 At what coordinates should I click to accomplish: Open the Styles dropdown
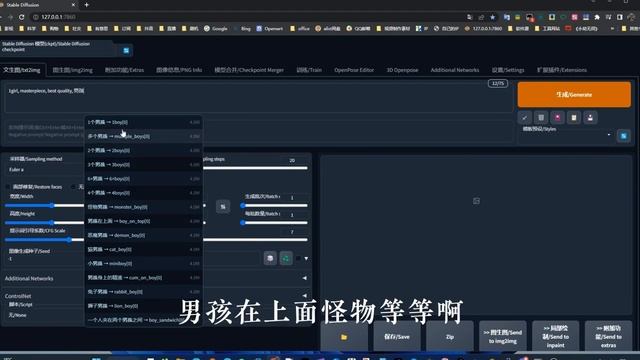coord(566,135)
